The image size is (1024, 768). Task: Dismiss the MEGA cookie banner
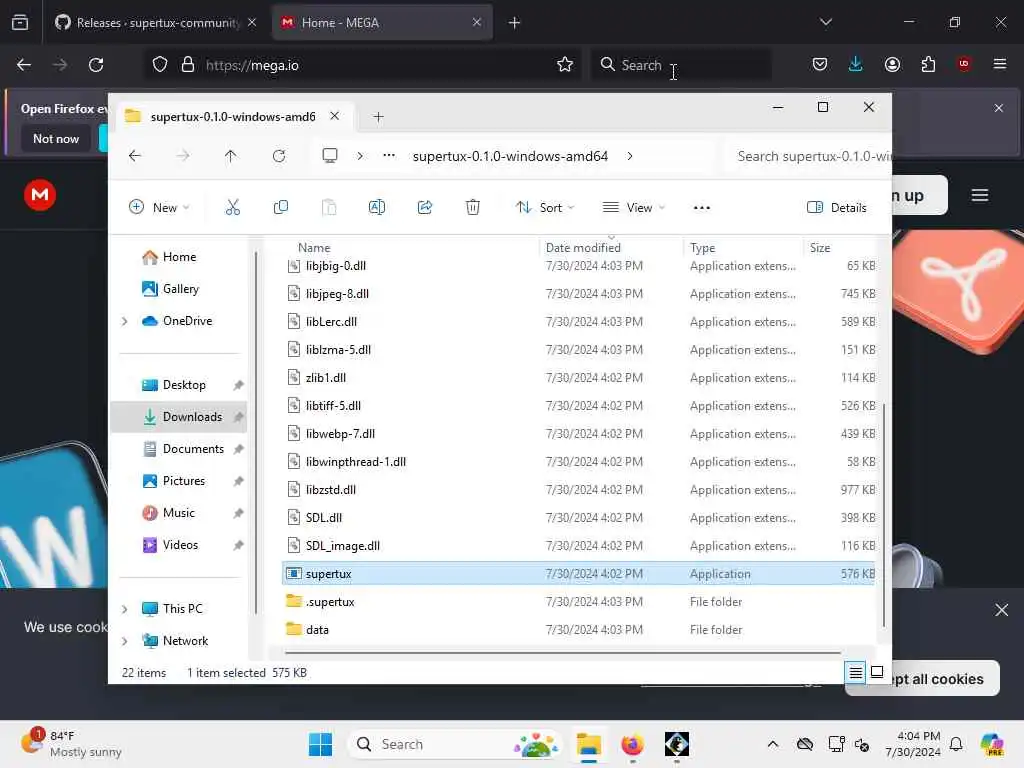click(x=1001, y=610)
